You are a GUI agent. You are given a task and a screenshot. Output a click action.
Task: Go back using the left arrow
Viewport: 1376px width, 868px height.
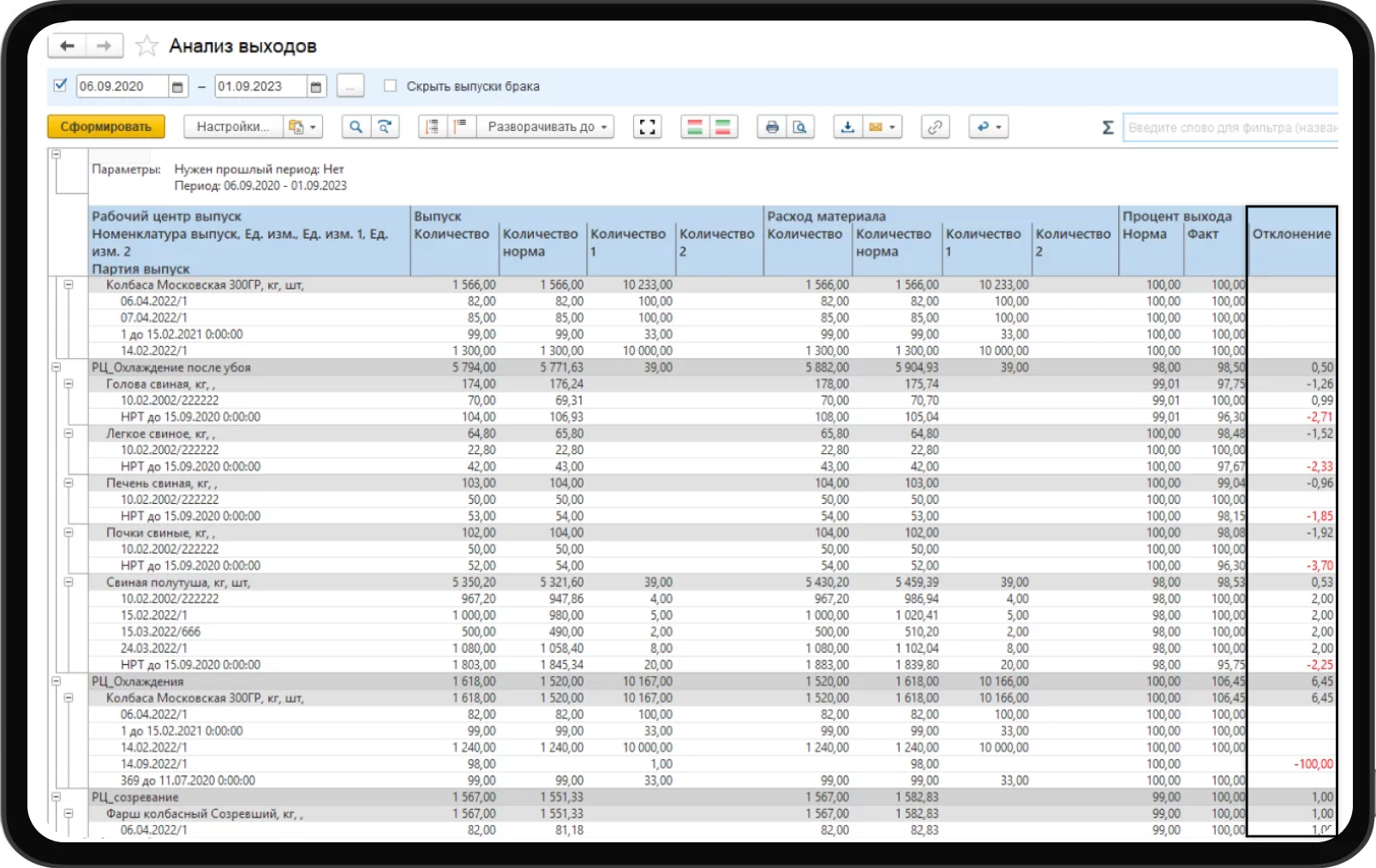(67, 46)
